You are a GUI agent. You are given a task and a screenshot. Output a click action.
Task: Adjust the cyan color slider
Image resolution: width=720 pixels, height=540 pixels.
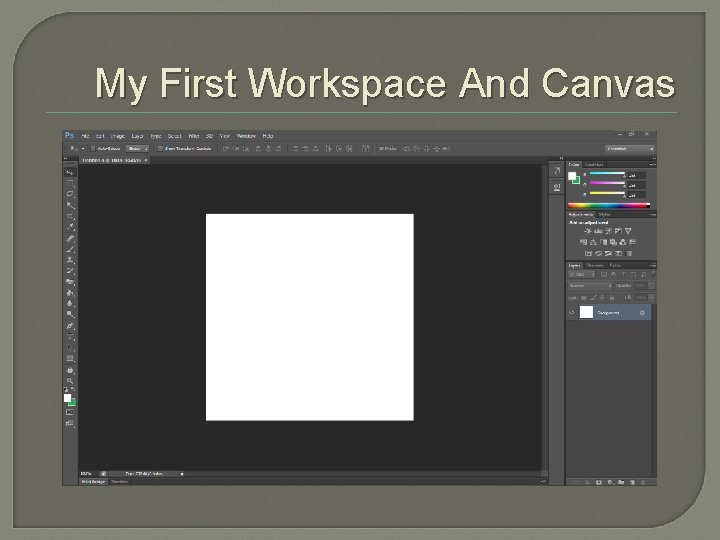coord(607,174)
